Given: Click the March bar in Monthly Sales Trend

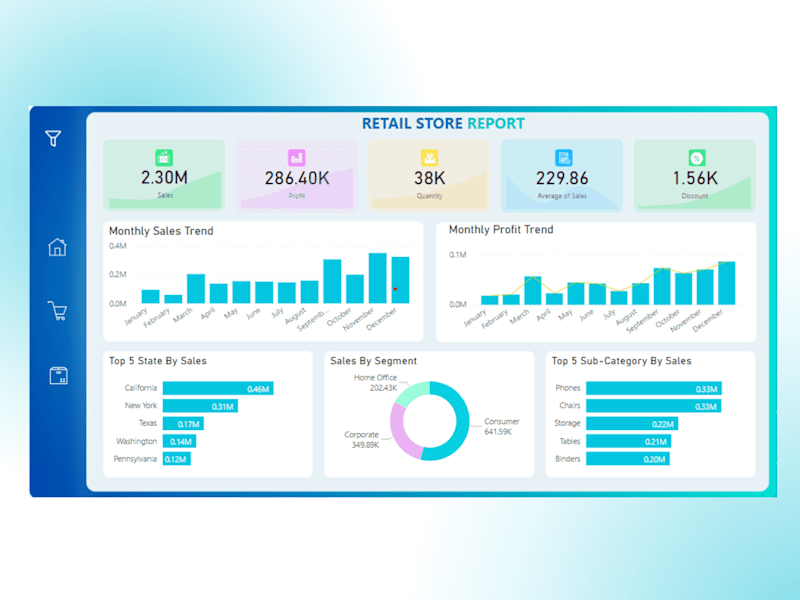Looking at the screenshot, I should [196, 289].
